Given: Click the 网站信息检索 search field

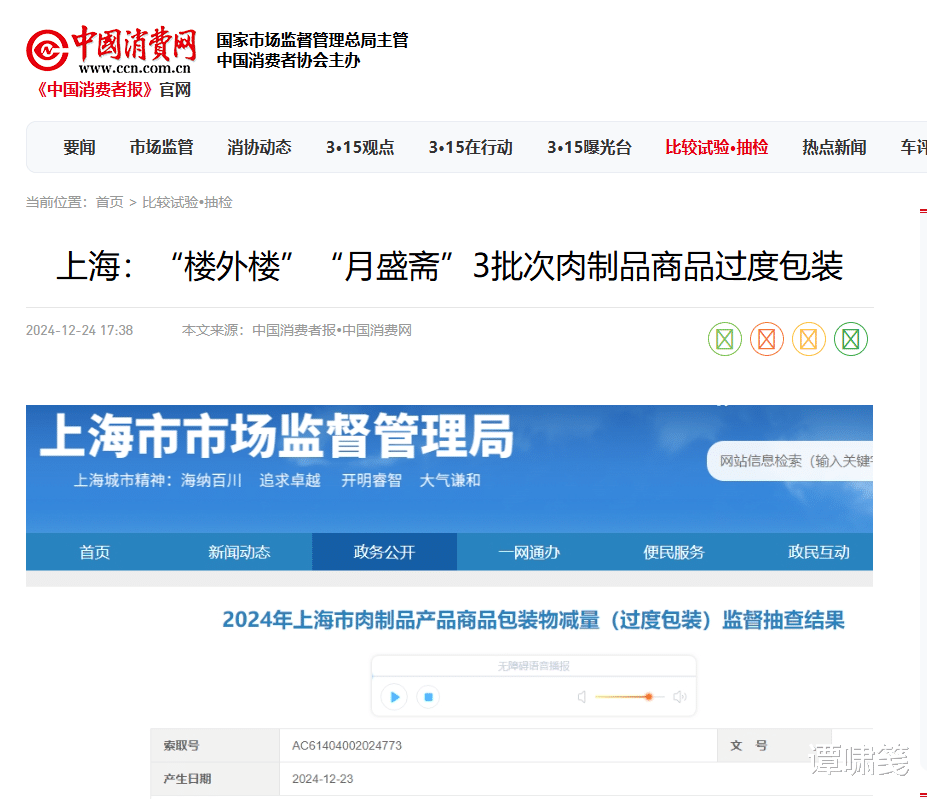Looking at the screenshot, I should [x=790, y=461].
